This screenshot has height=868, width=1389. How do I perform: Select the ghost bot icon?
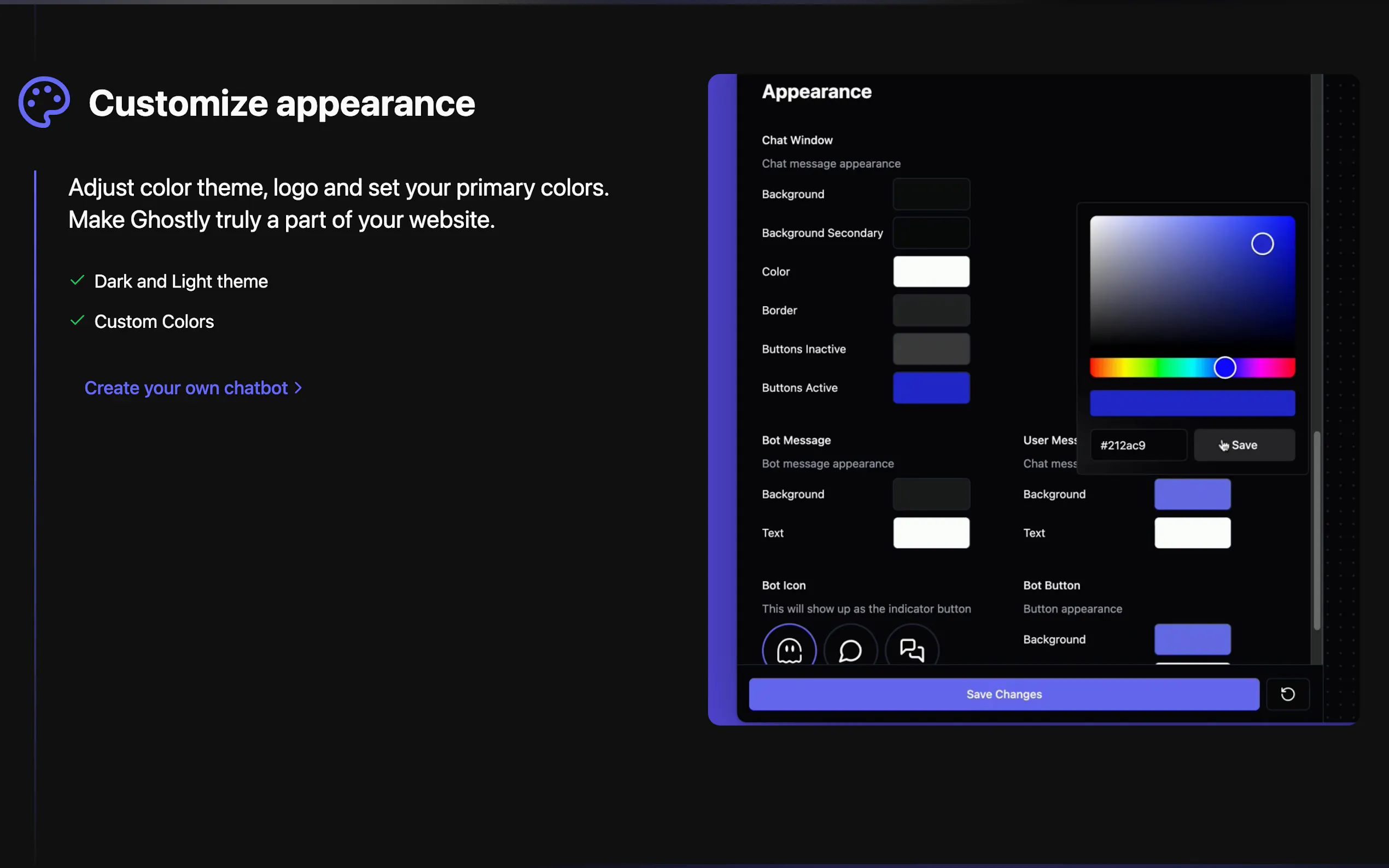789,650
